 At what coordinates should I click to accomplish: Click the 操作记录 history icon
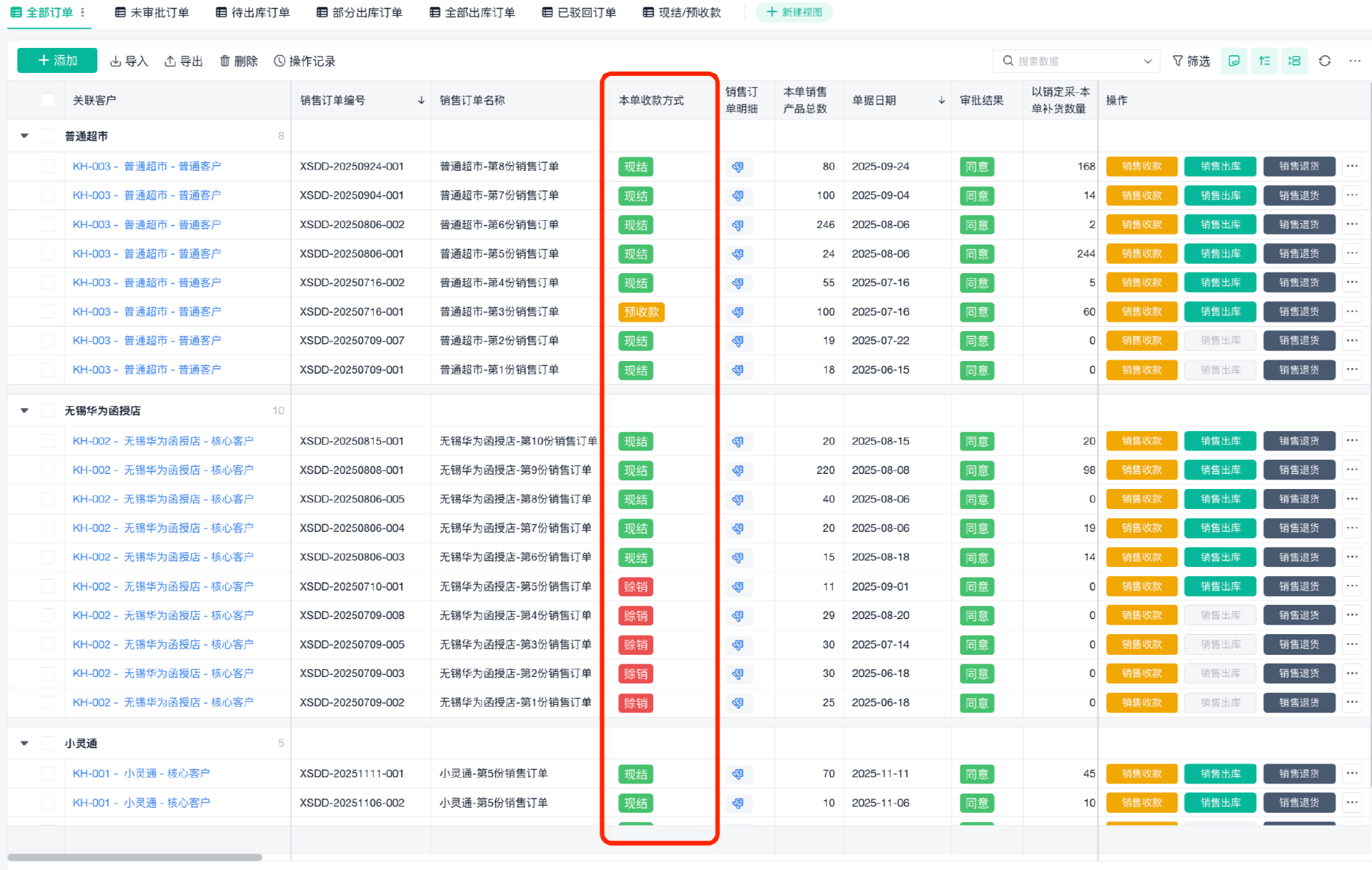(x=280, y=61)
